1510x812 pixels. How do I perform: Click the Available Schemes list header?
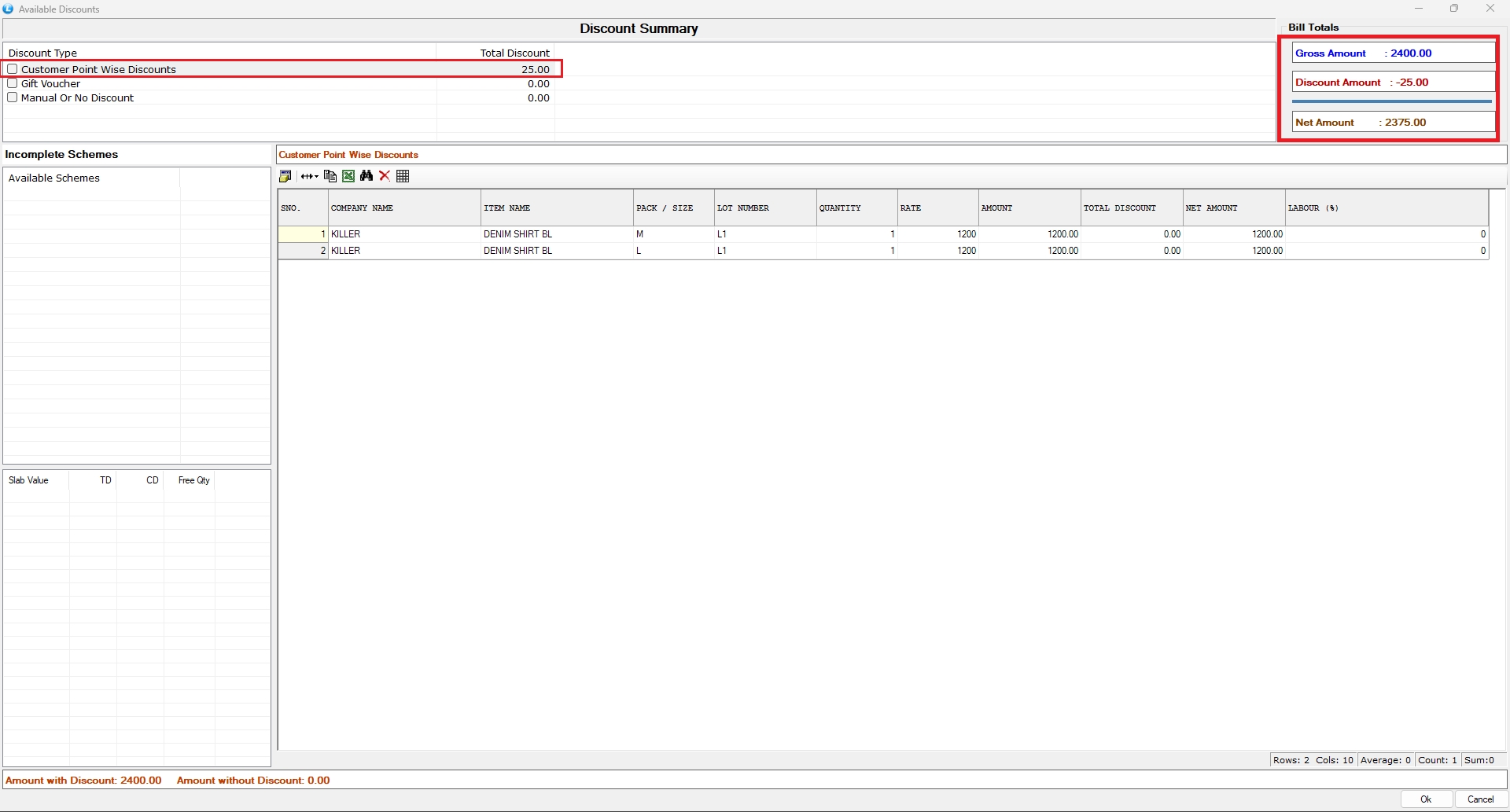pos(54,178)
